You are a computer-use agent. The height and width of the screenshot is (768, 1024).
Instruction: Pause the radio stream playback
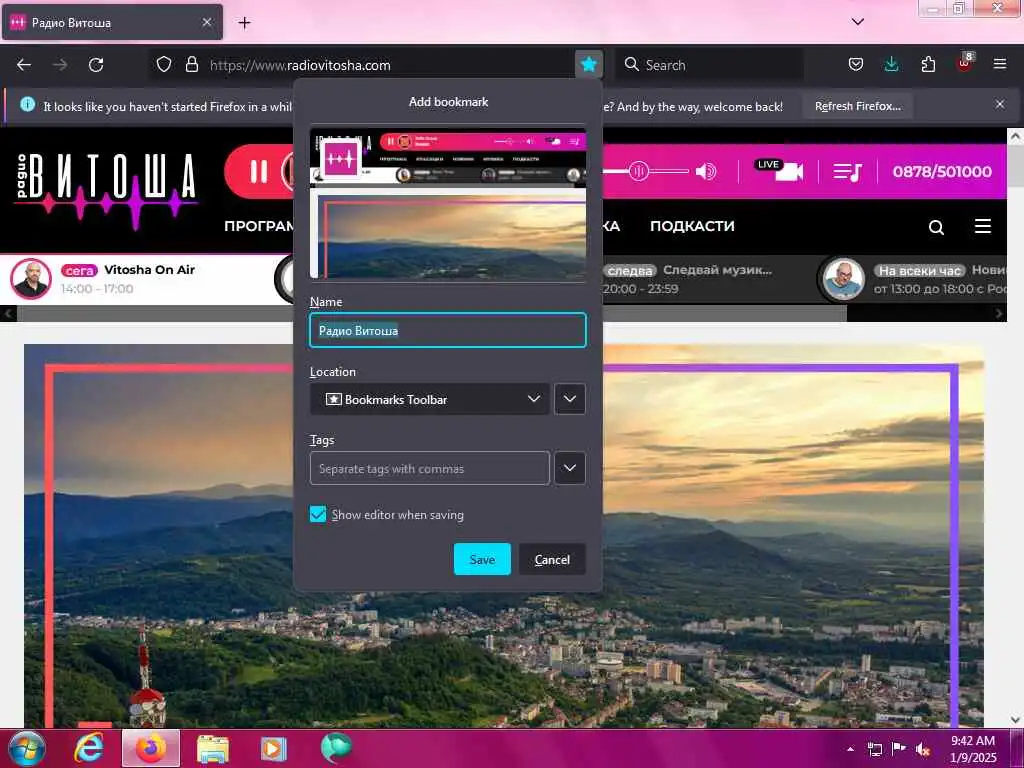[x=259, y=172]
